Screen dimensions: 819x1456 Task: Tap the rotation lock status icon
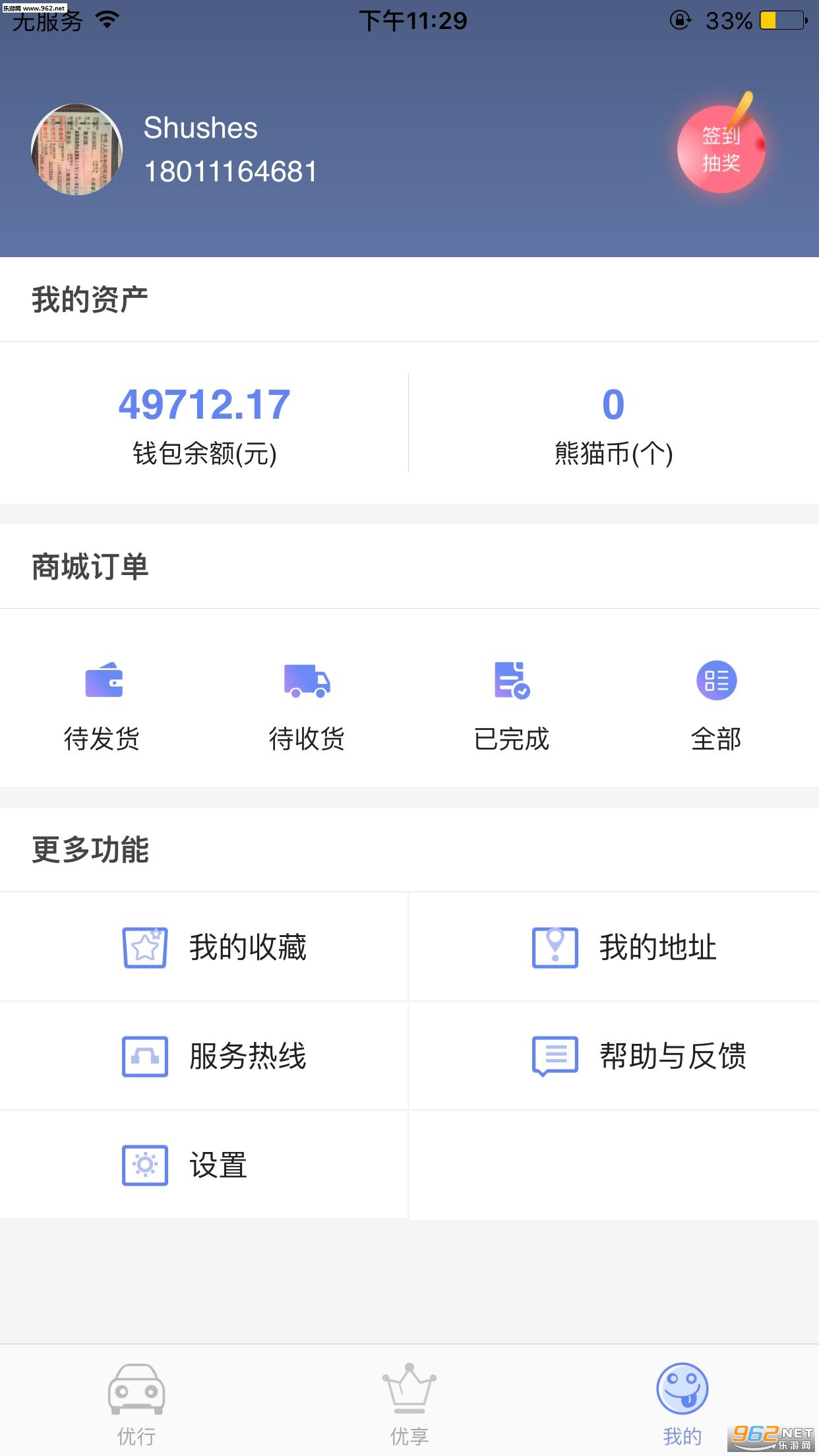coord(681,20)
